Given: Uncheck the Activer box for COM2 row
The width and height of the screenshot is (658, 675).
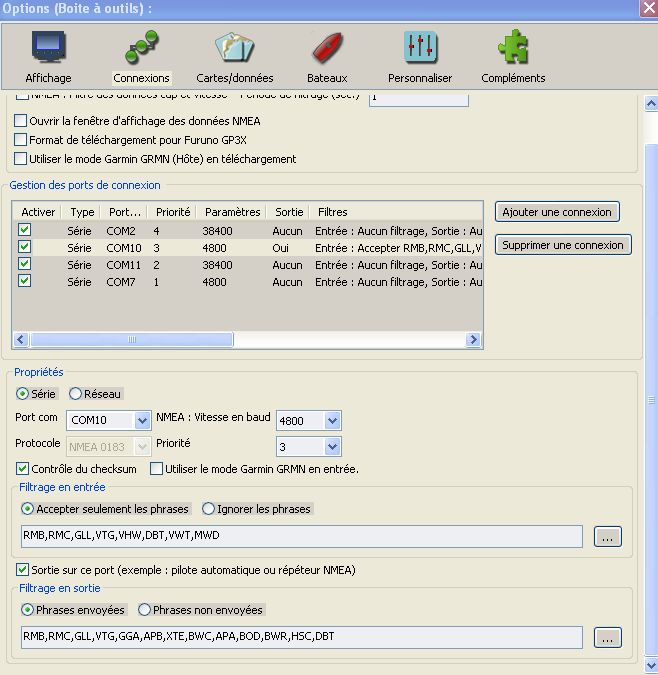Looking at the screenshot, I should tap(25, 230).
